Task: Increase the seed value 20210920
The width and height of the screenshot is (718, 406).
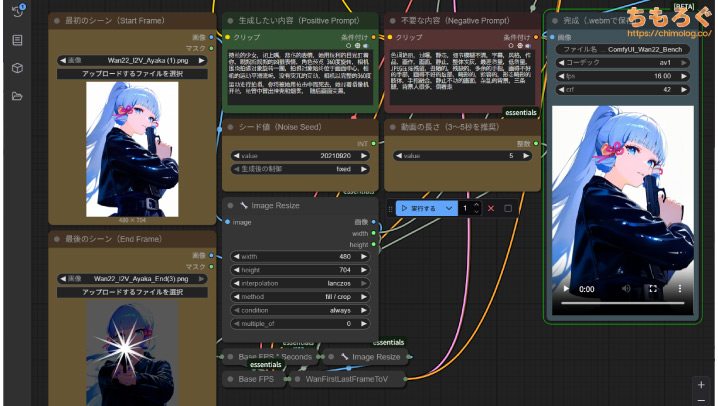Action: (x=364, y=156)
